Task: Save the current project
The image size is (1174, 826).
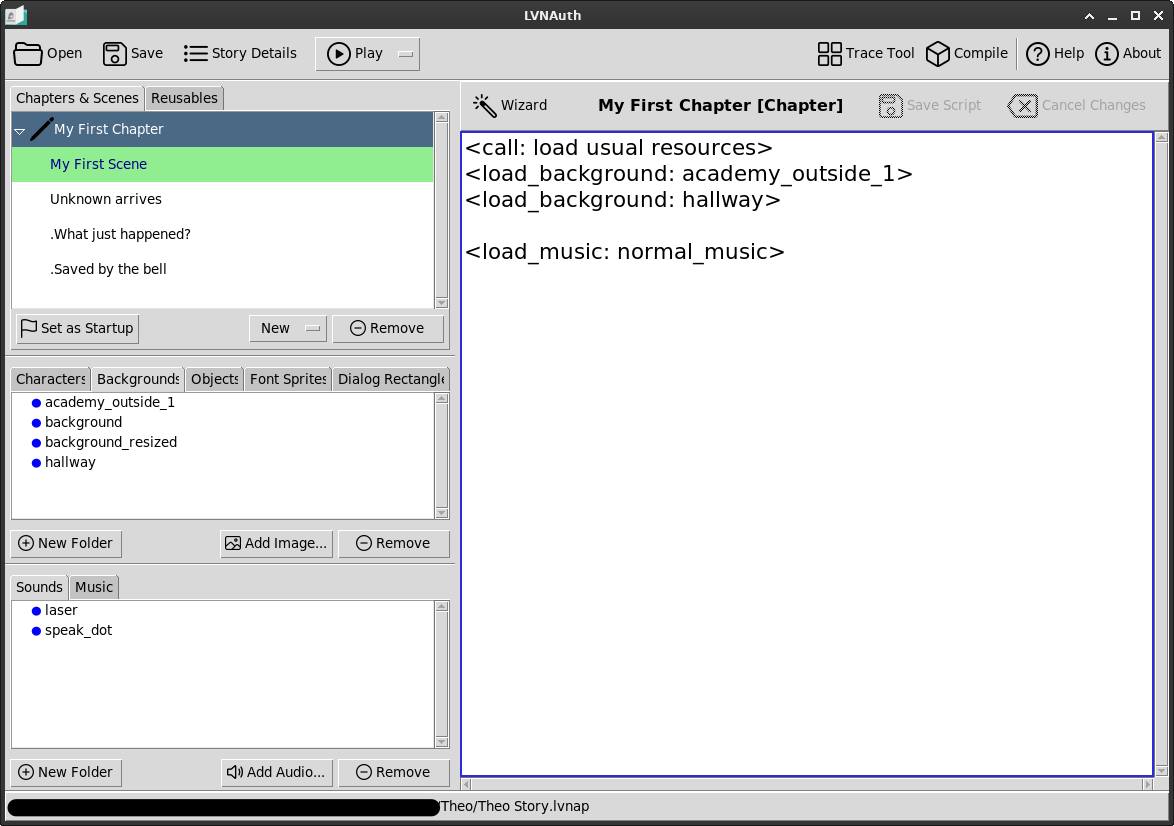Action: [132, 53]
